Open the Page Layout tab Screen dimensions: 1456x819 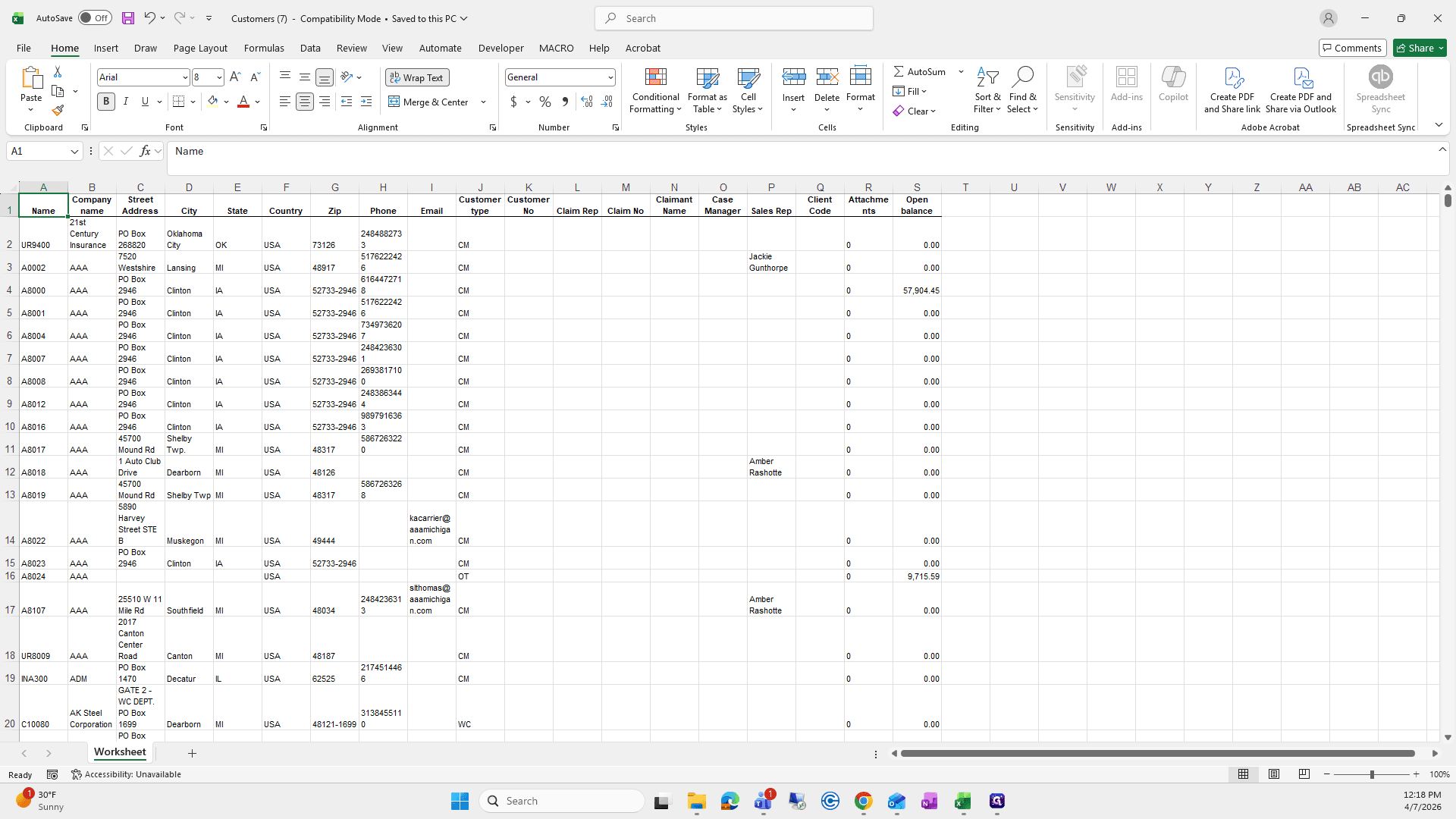[200, 48]
